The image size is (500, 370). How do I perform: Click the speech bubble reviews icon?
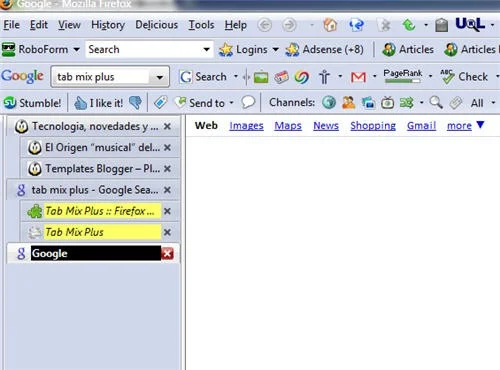pyautogui.click(x=248, y=102)
